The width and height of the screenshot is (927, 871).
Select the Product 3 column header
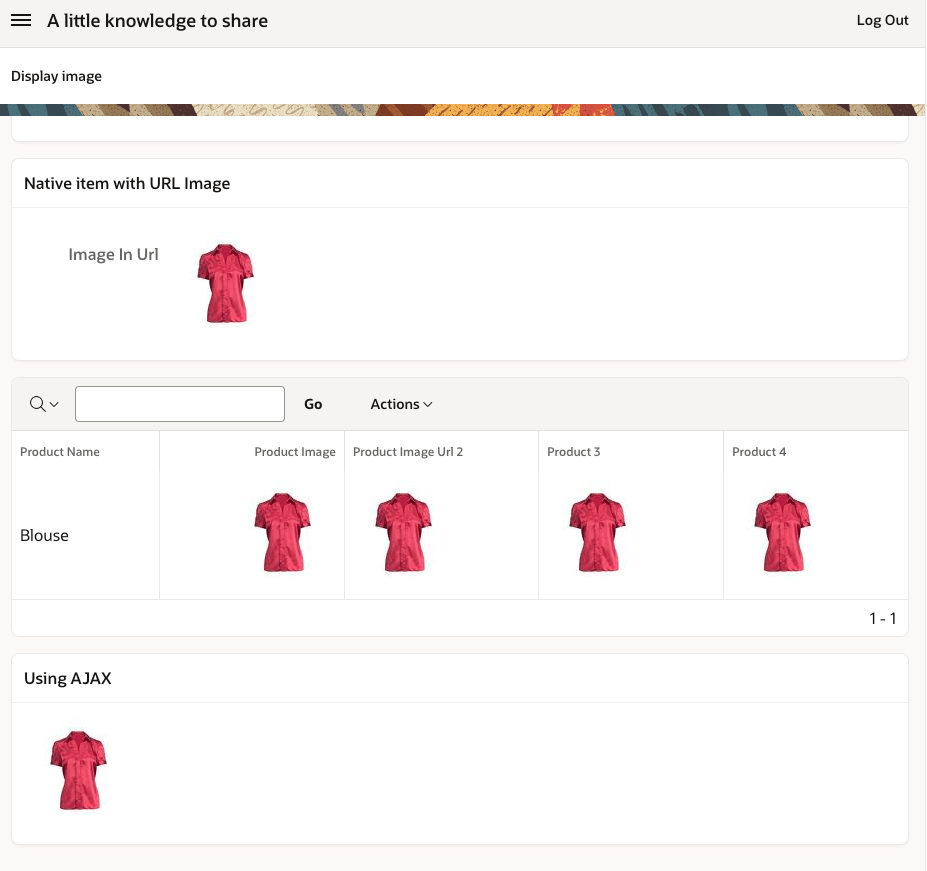point(574,452)
